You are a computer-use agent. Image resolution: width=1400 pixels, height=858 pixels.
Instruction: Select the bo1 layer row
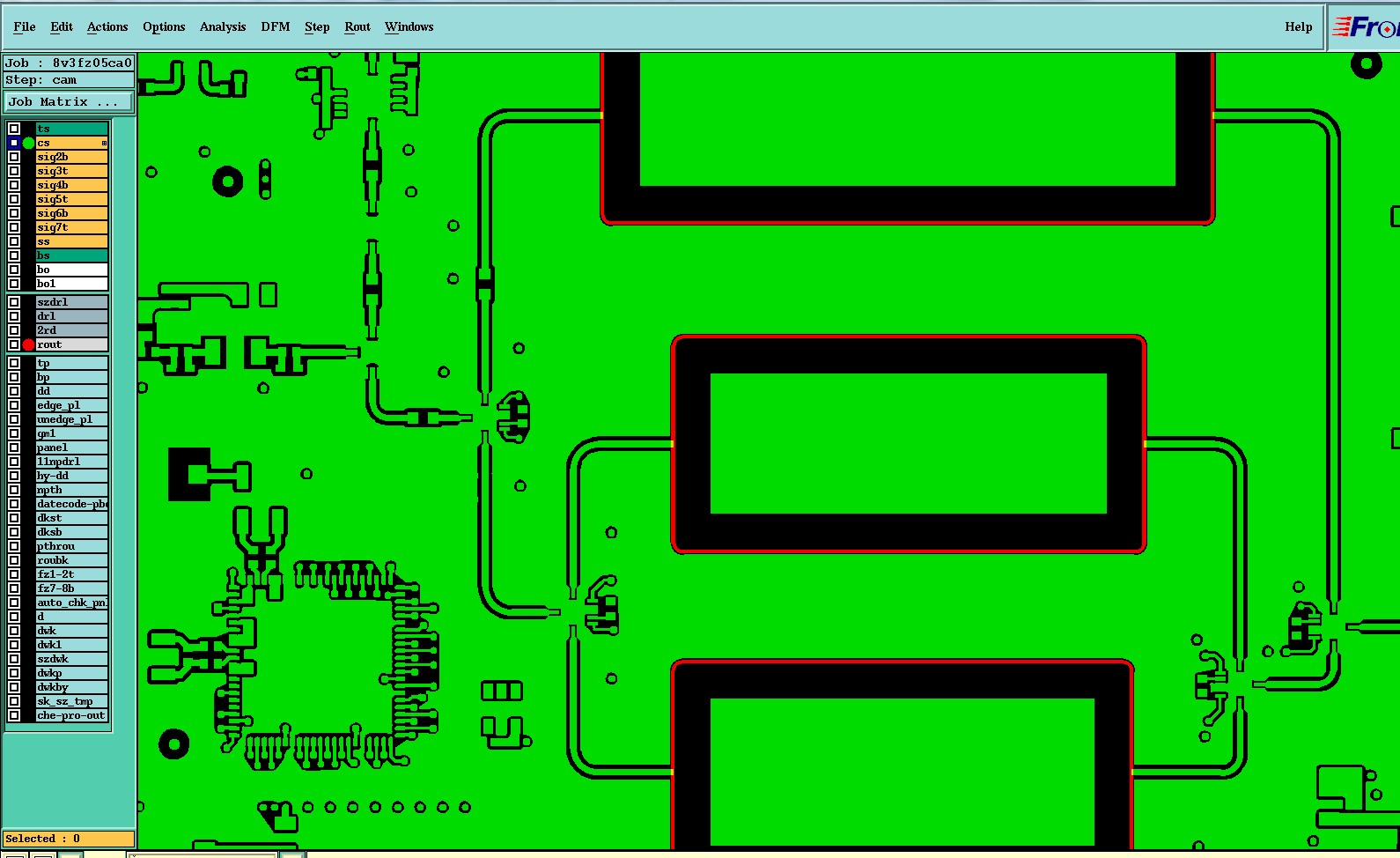click(71, 284)
